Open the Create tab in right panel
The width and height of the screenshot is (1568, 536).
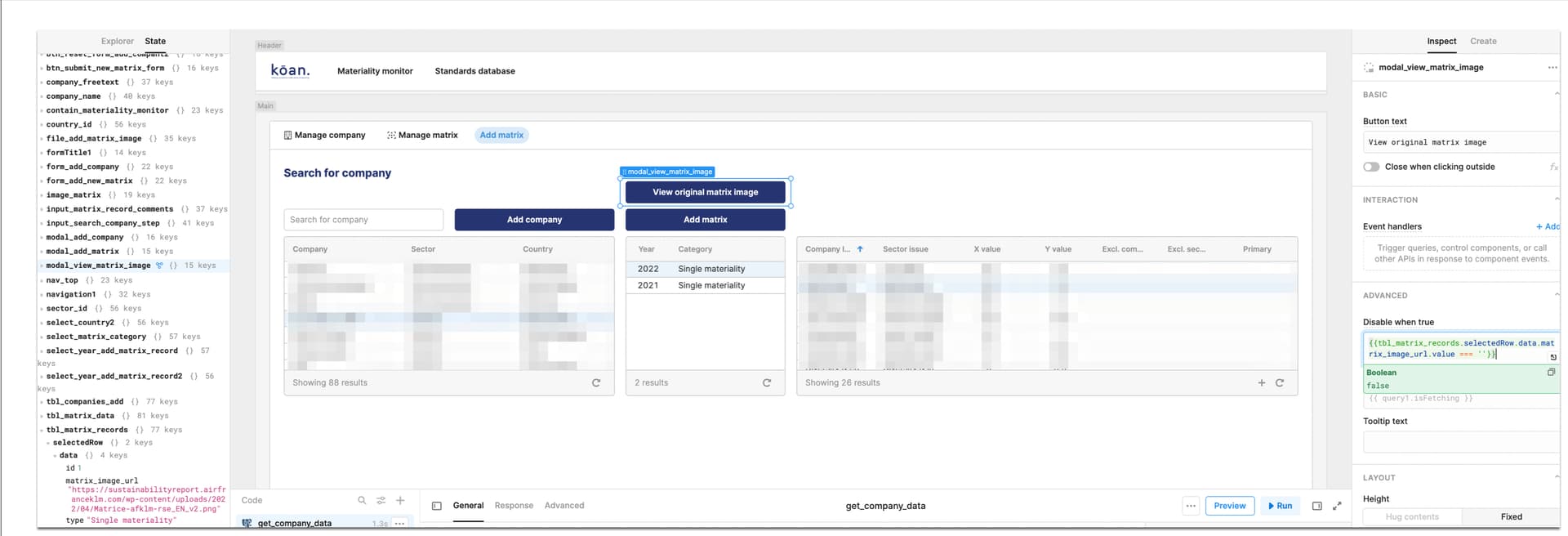pos(1483,41)
